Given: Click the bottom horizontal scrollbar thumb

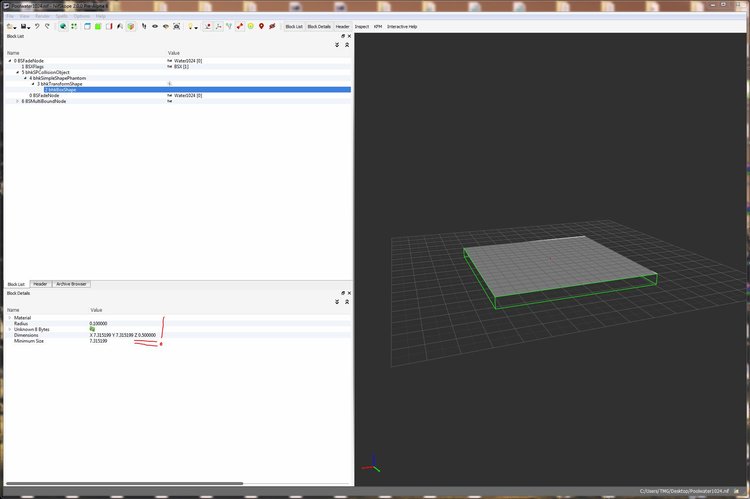Looking at the screenshot, I should (x=124, y=483).
